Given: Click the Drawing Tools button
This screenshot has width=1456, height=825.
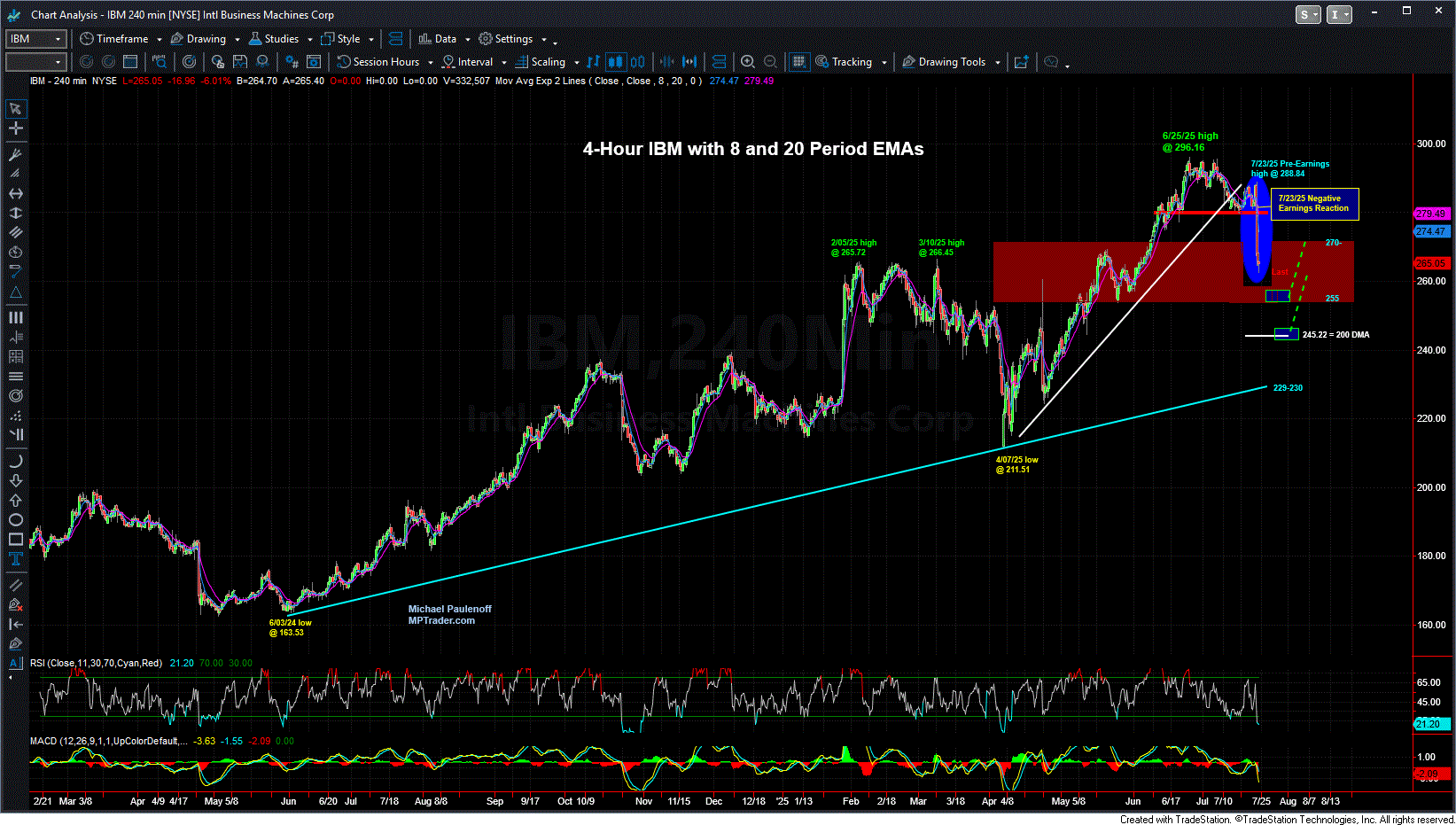Looking at the screenshot, I should click(x=945, y=62).
